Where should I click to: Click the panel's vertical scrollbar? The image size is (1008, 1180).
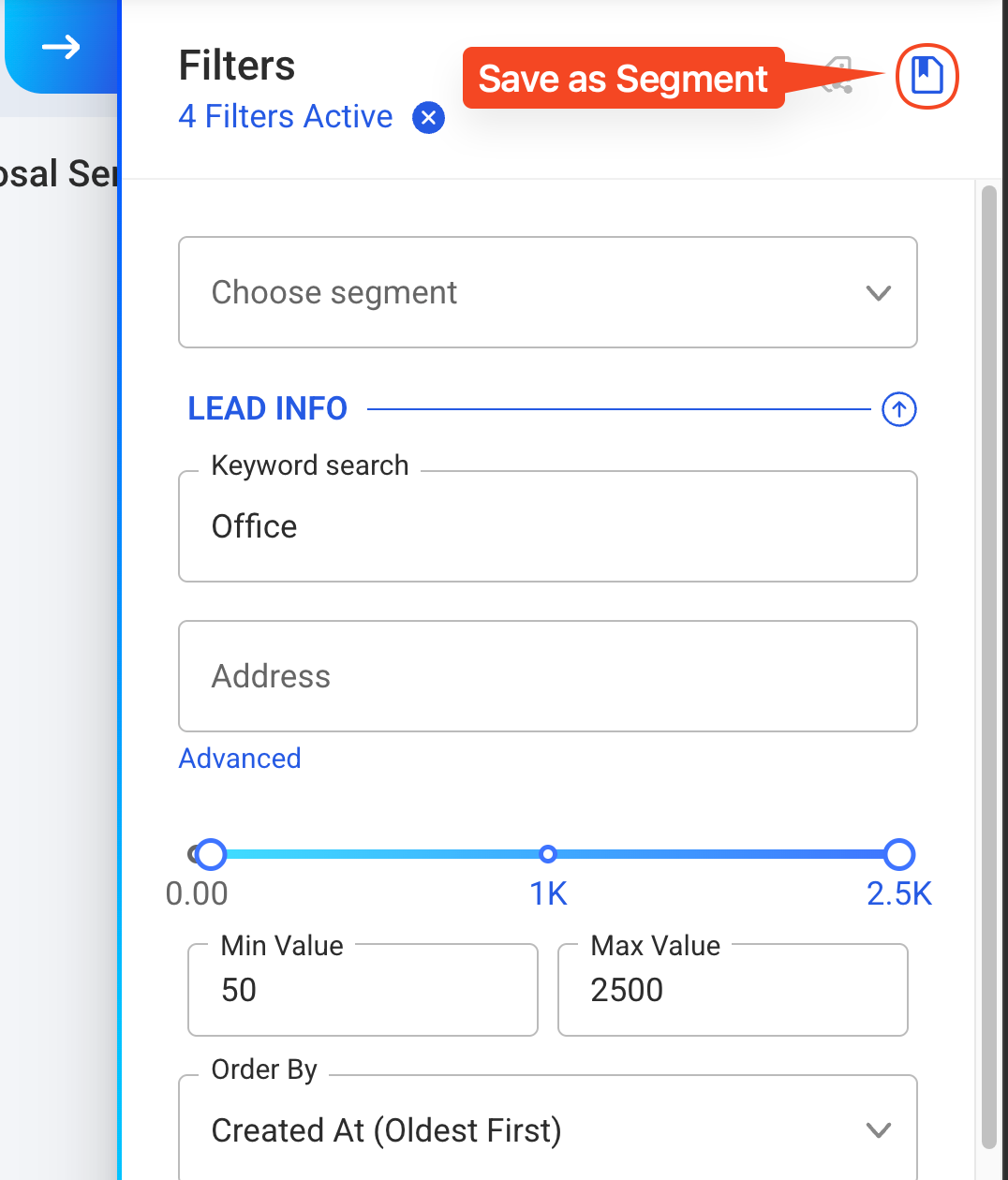click(988, 667)
